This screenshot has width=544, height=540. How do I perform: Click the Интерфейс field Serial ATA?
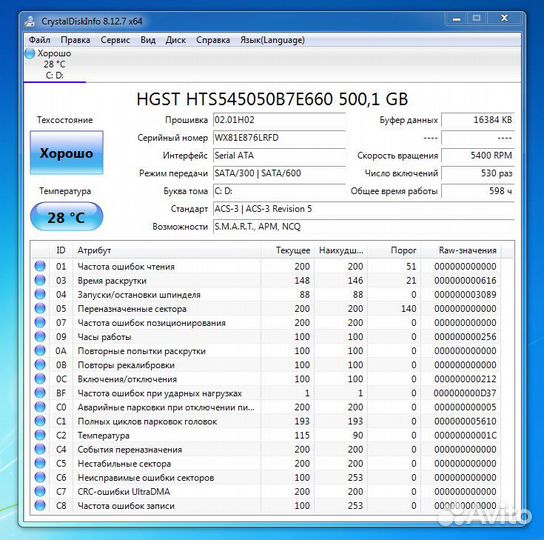click(x=279, y=155)
